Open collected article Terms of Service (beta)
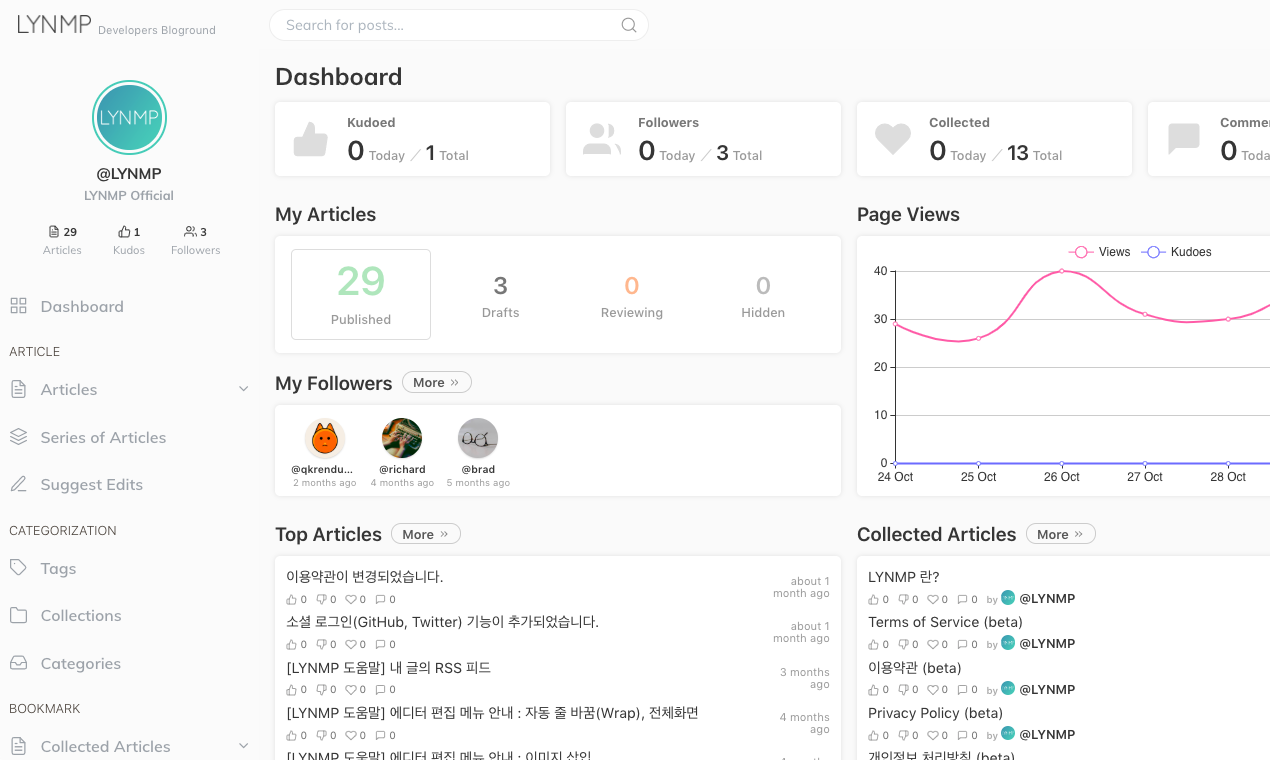1270x760 pixels. click(945, 622)
